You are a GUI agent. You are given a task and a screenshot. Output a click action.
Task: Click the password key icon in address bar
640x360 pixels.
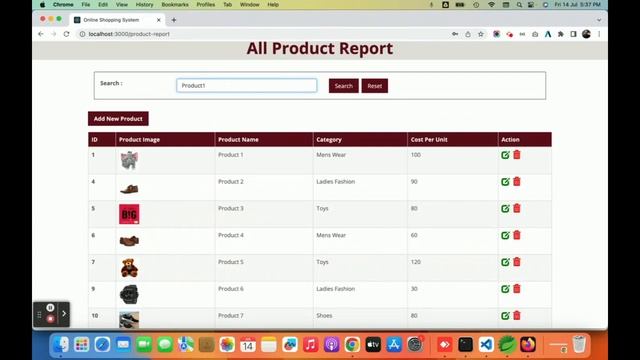pyautogui.click(x=455, y=34)
